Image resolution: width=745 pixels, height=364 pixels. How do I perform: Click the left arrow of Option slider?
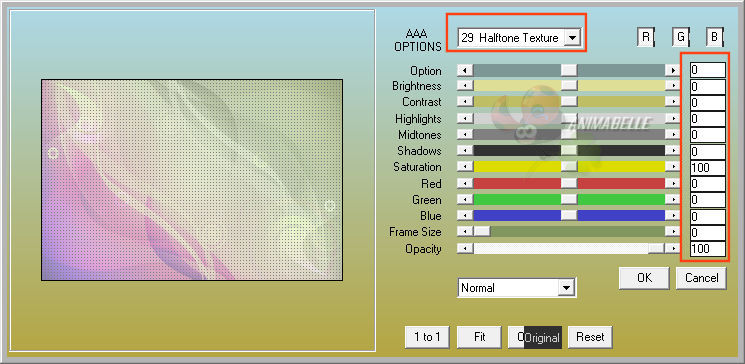coord(465,70)
